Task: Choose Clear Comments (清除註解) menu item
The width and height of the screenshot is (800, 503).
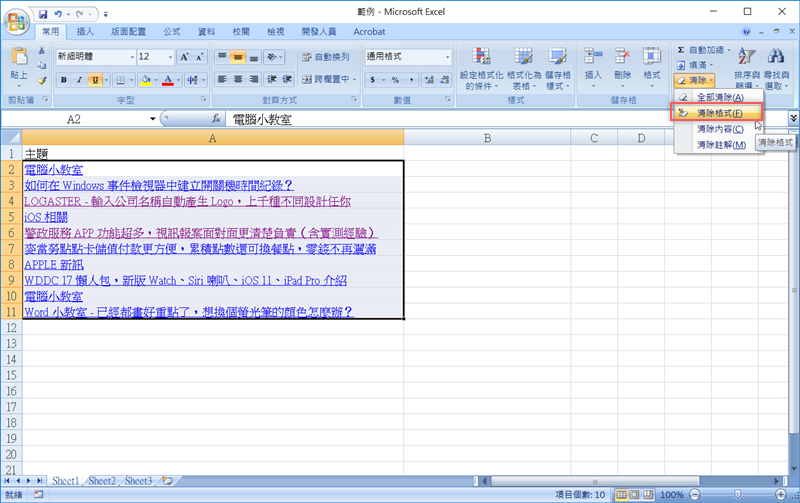Action: pyautogui.click(x=719, y=145)
